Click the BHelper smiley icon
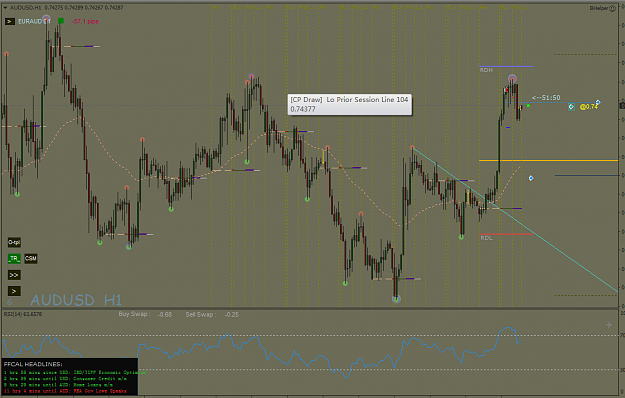 coord(612,8)
